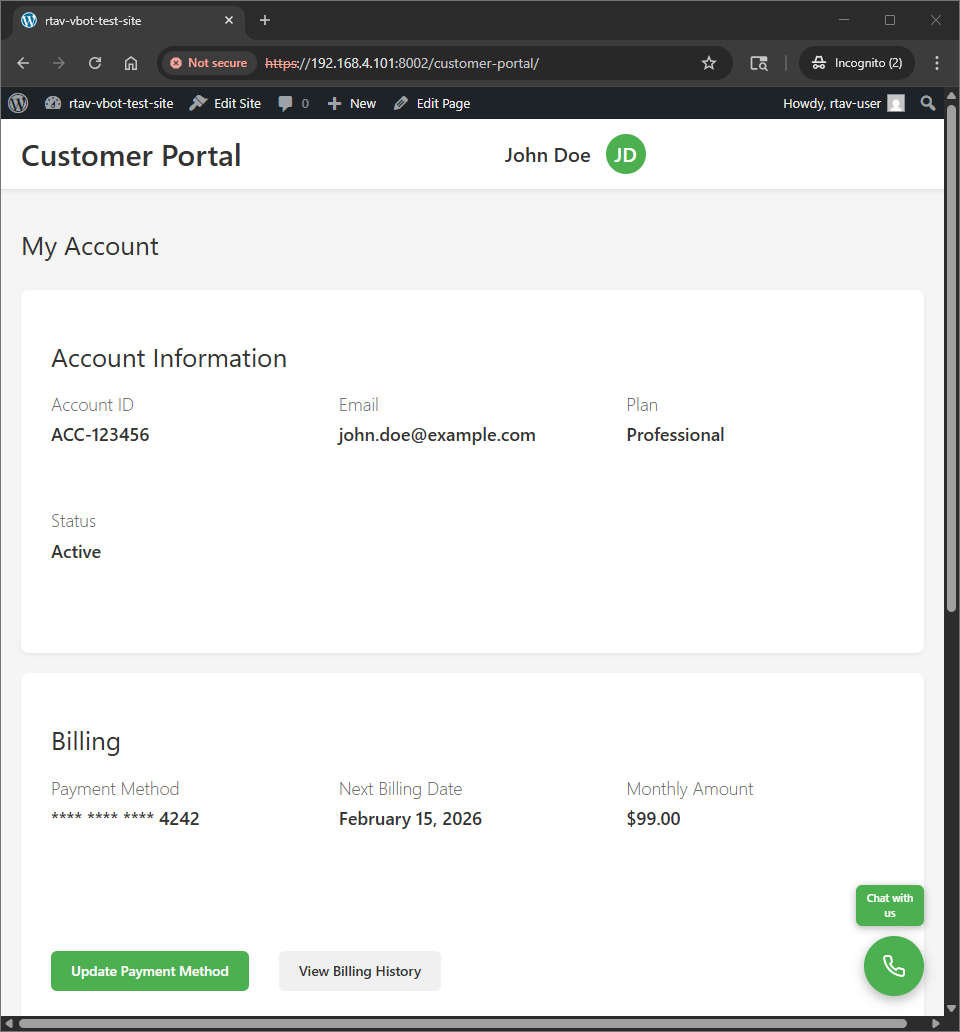Click the Not secure site info badge

[x=208, y=63]
